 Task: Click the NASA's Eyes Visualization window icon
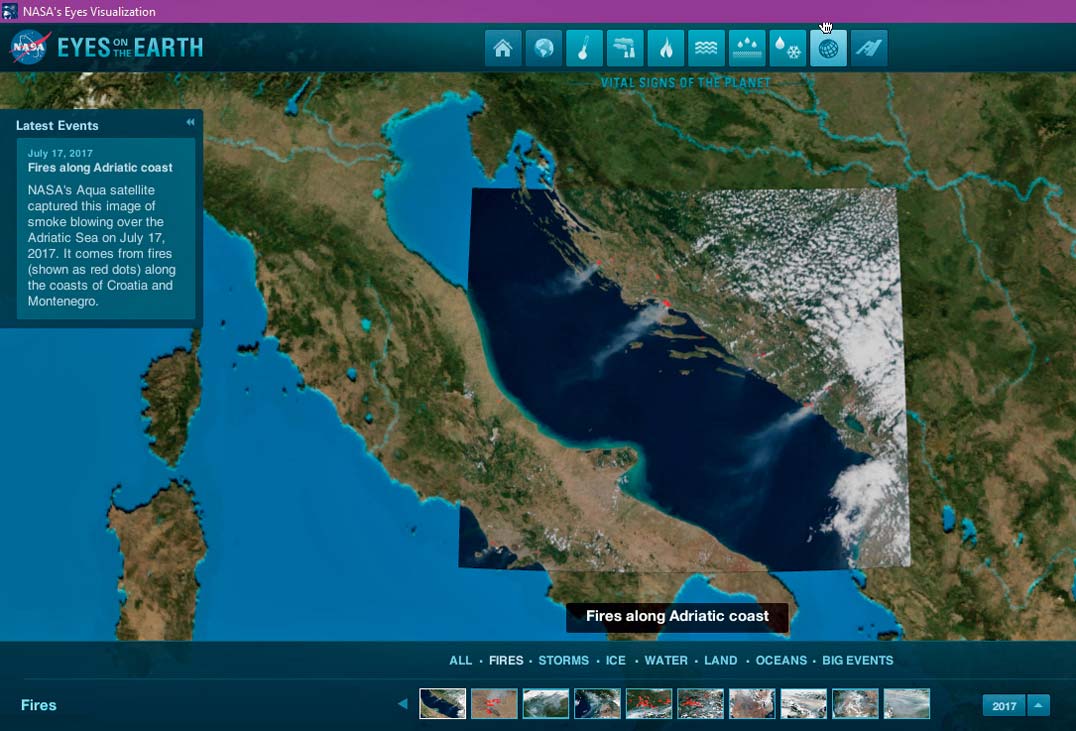click(10, 11)
